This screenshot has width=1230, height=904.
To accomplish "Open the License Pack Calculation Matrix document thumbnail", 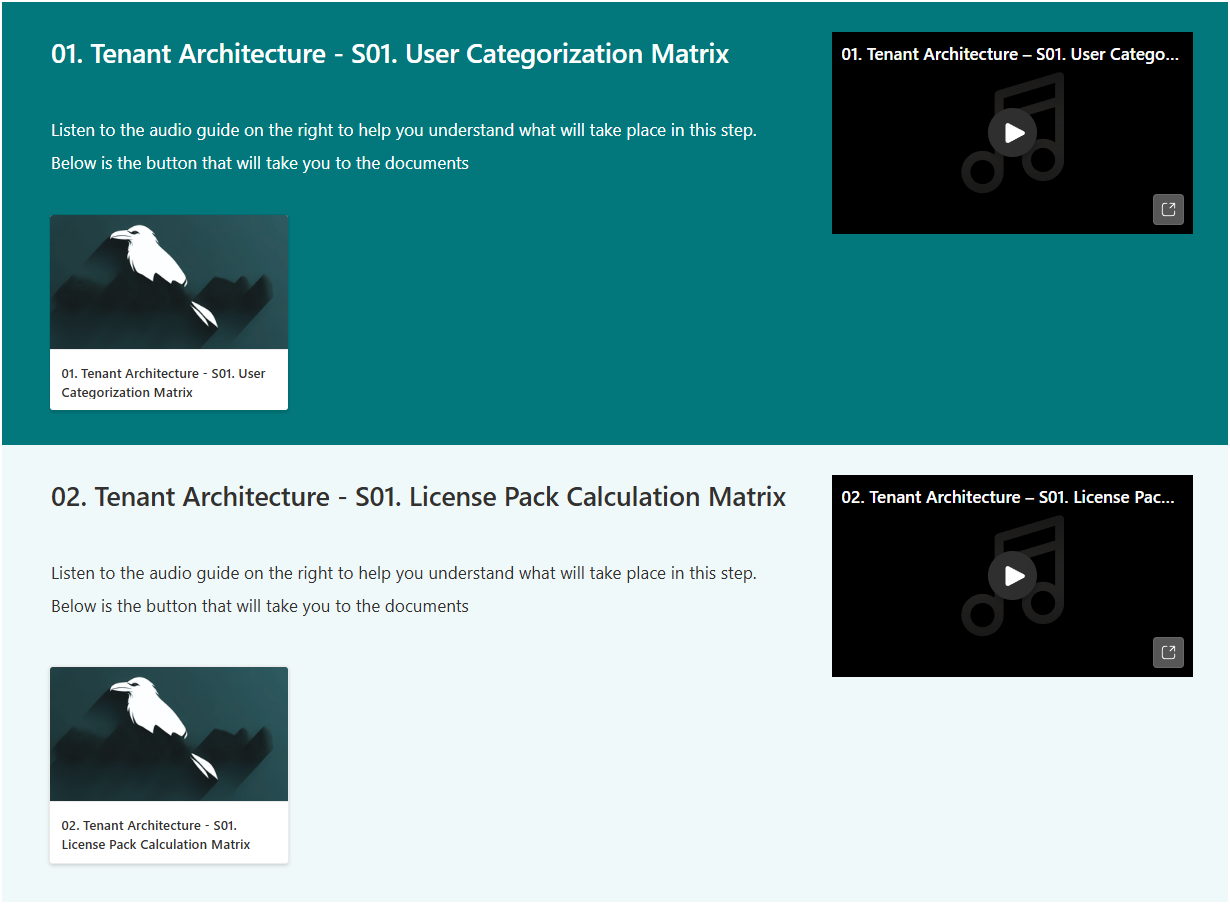I will [168, 733].
